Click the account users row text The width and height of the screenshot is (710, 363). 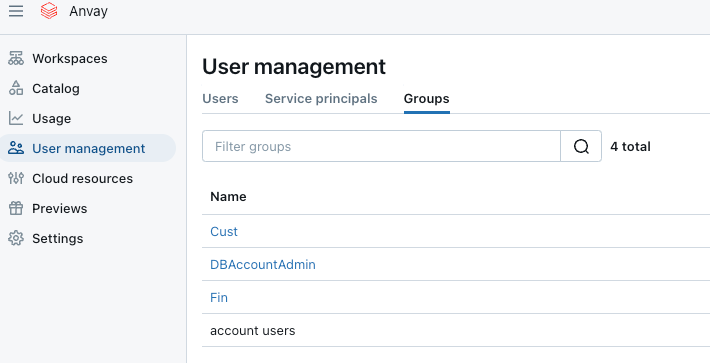click(x=252, y=330)
